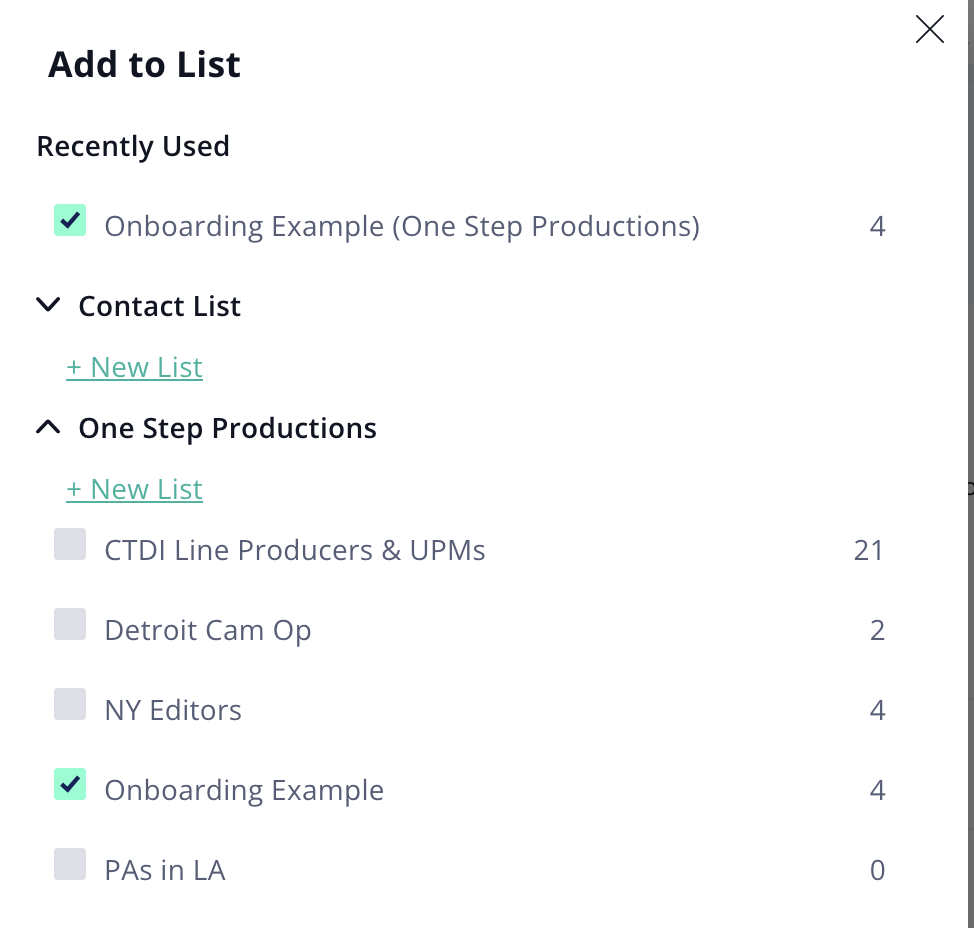Viewport: 974px width, 928px height.
Task: Close the Add to List panel
Action: coord(929,29)
